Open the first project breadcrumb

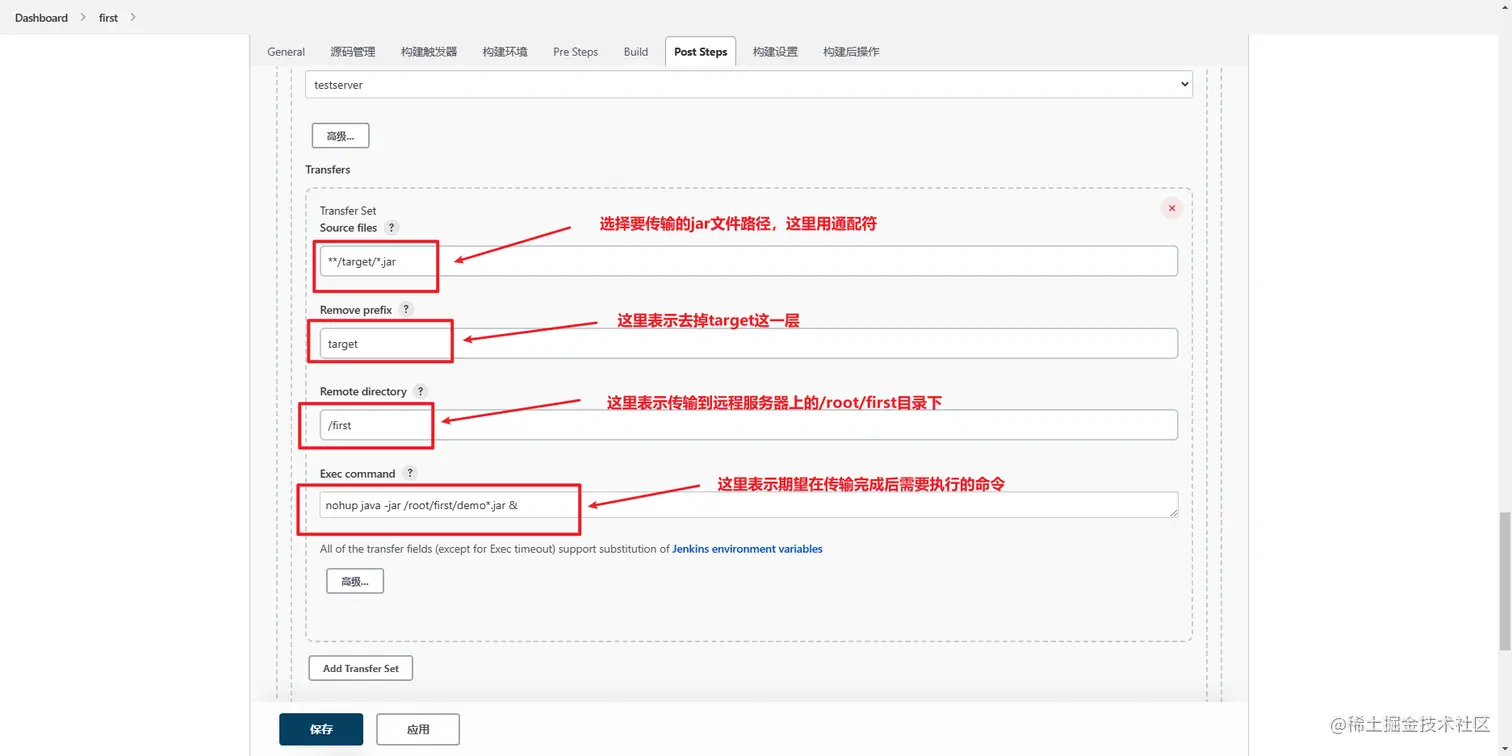coord(109,18)
